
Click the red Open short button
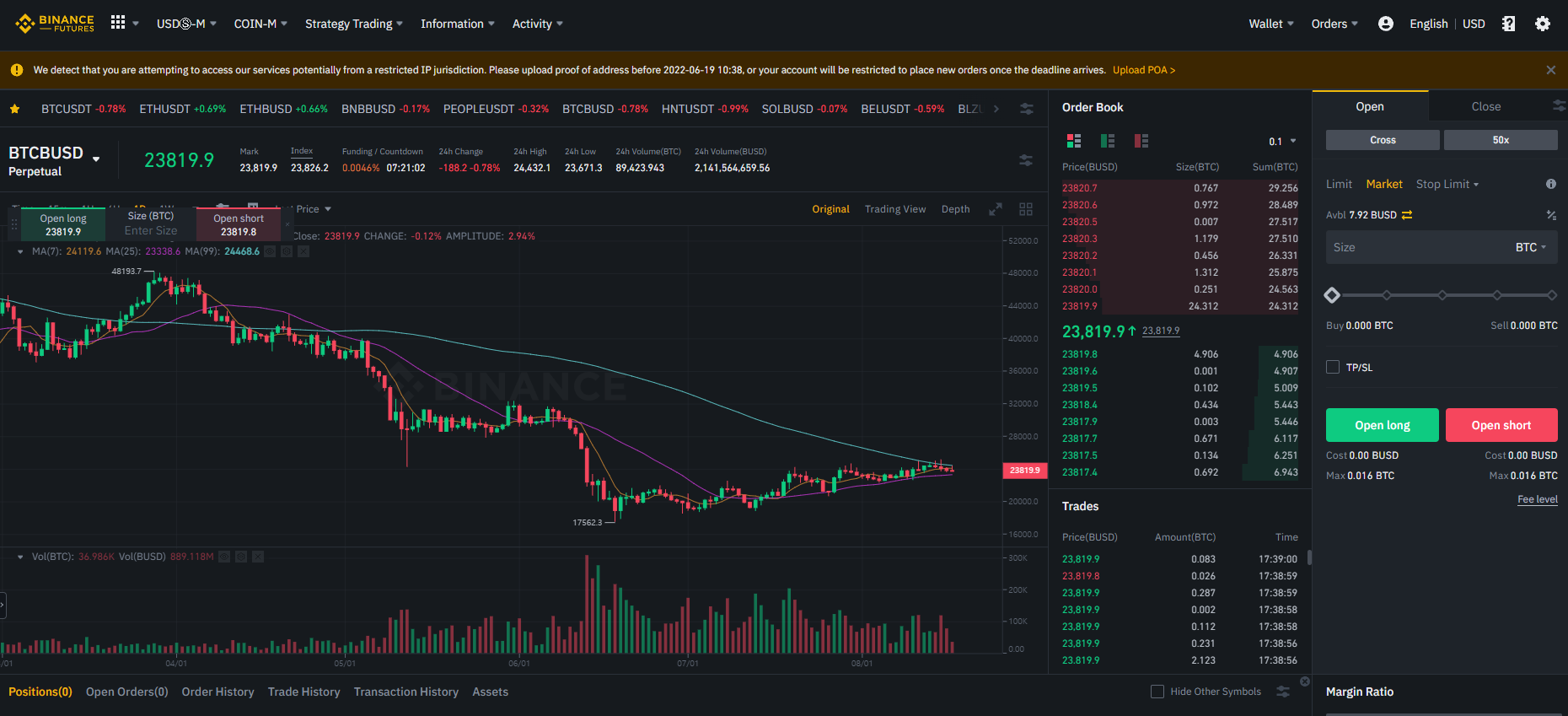coord(1501,425)
